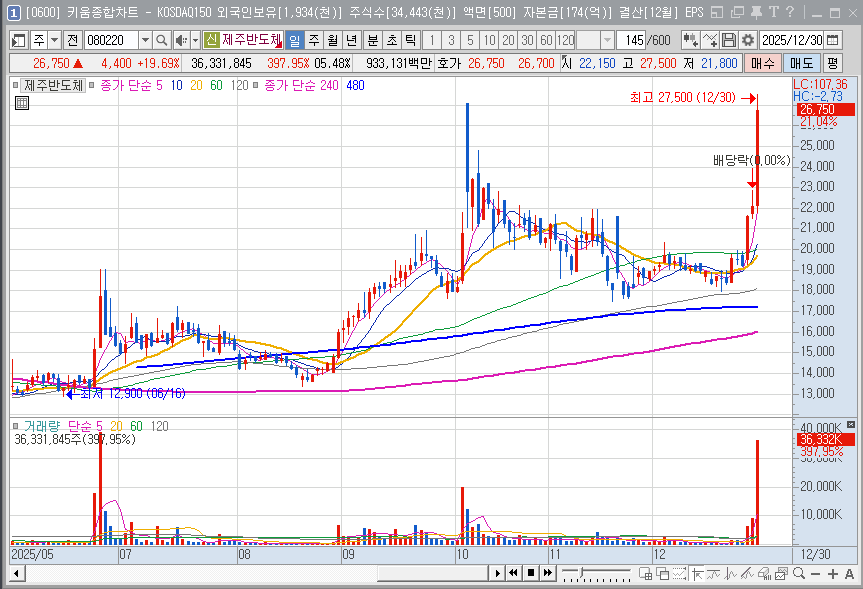Click the 매수 buy button
This screenshot has height=589, width=863.
[x=762, y=63]
